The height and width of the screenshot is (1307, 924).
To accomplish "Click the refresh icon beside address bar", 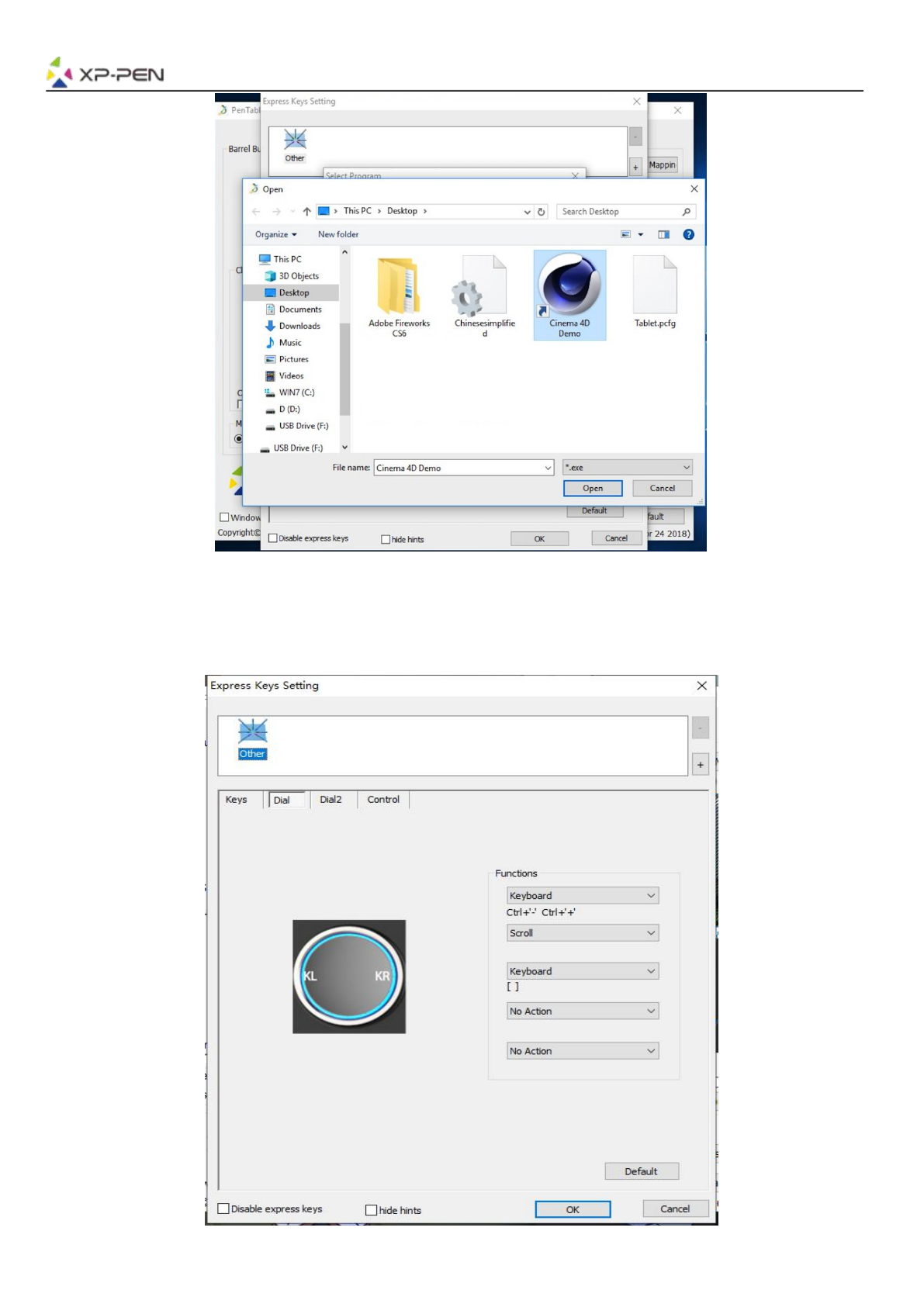I will 542,212.
